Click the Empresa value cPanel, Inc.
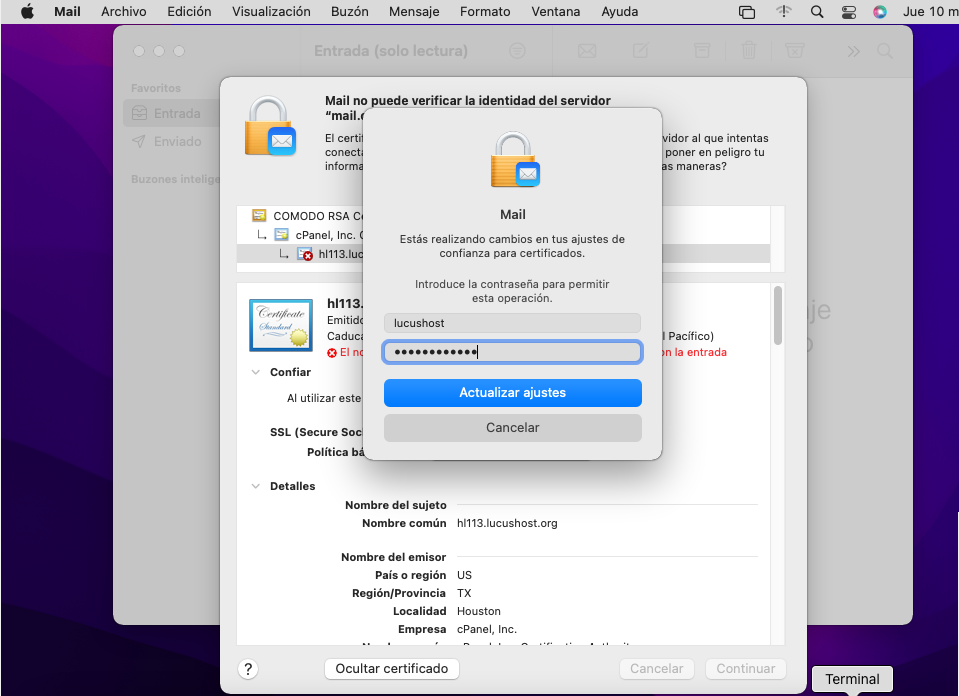 click(486, 629)
